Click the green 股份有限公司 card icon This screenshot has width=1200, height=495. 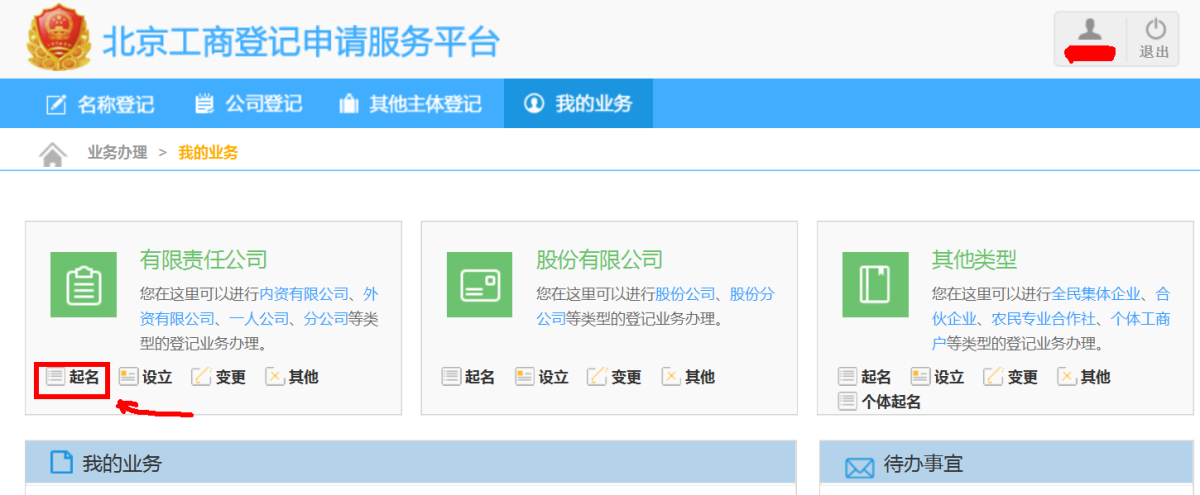point(480,285)
